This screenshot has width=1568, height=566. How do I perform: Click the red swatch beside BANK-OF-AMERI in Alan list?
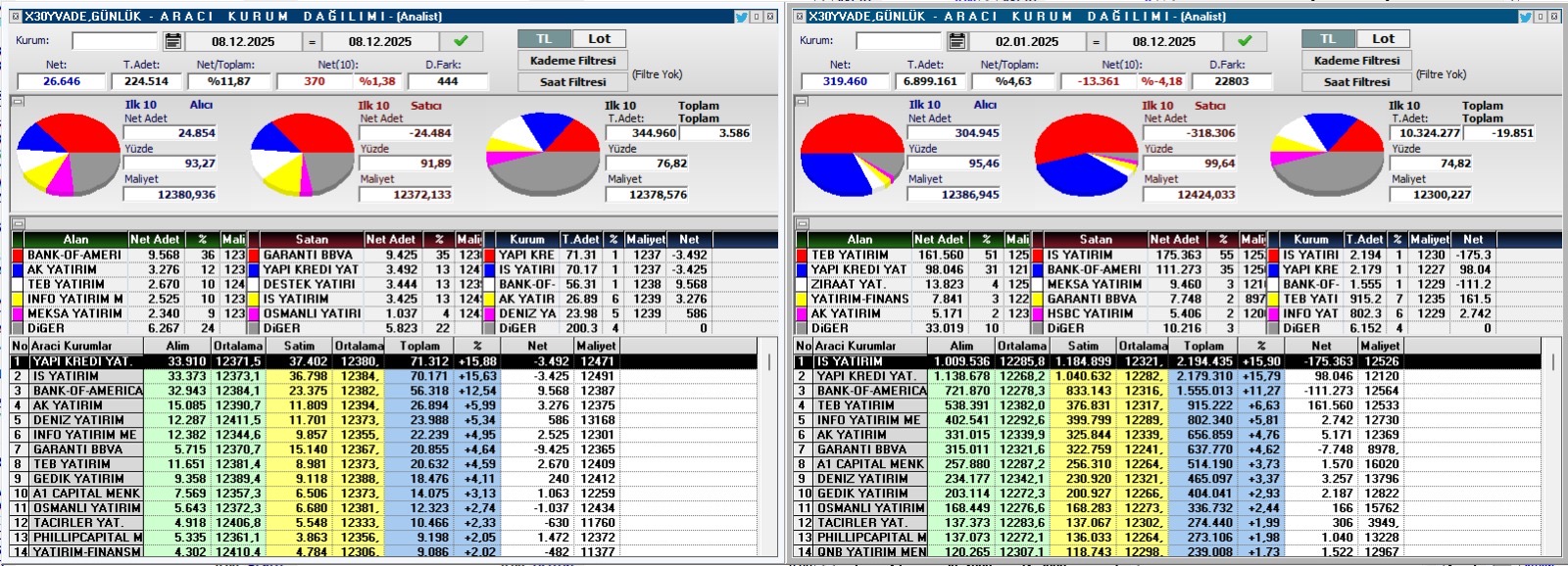point(18,255)
